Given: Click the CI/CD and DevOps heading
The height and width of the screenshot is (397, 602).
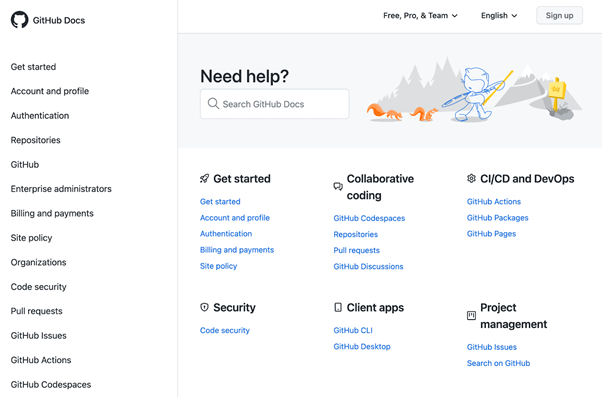Looking at the screenshot, I should click(527, 179).
